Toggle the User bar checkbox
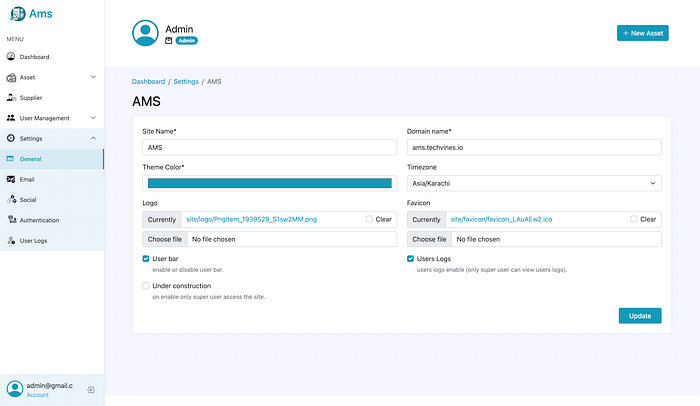Screen dimensions: 700x406 [x=146, y=259]
